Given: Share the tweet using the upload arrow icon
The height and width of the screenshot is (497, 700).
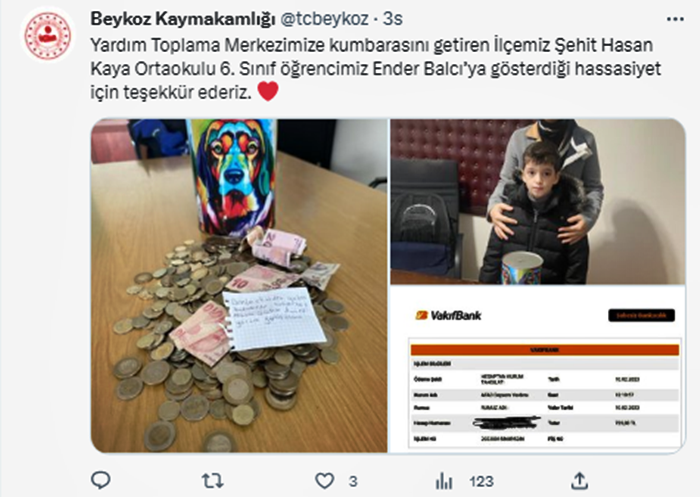Looking at the screenshot, I should 579,481.
